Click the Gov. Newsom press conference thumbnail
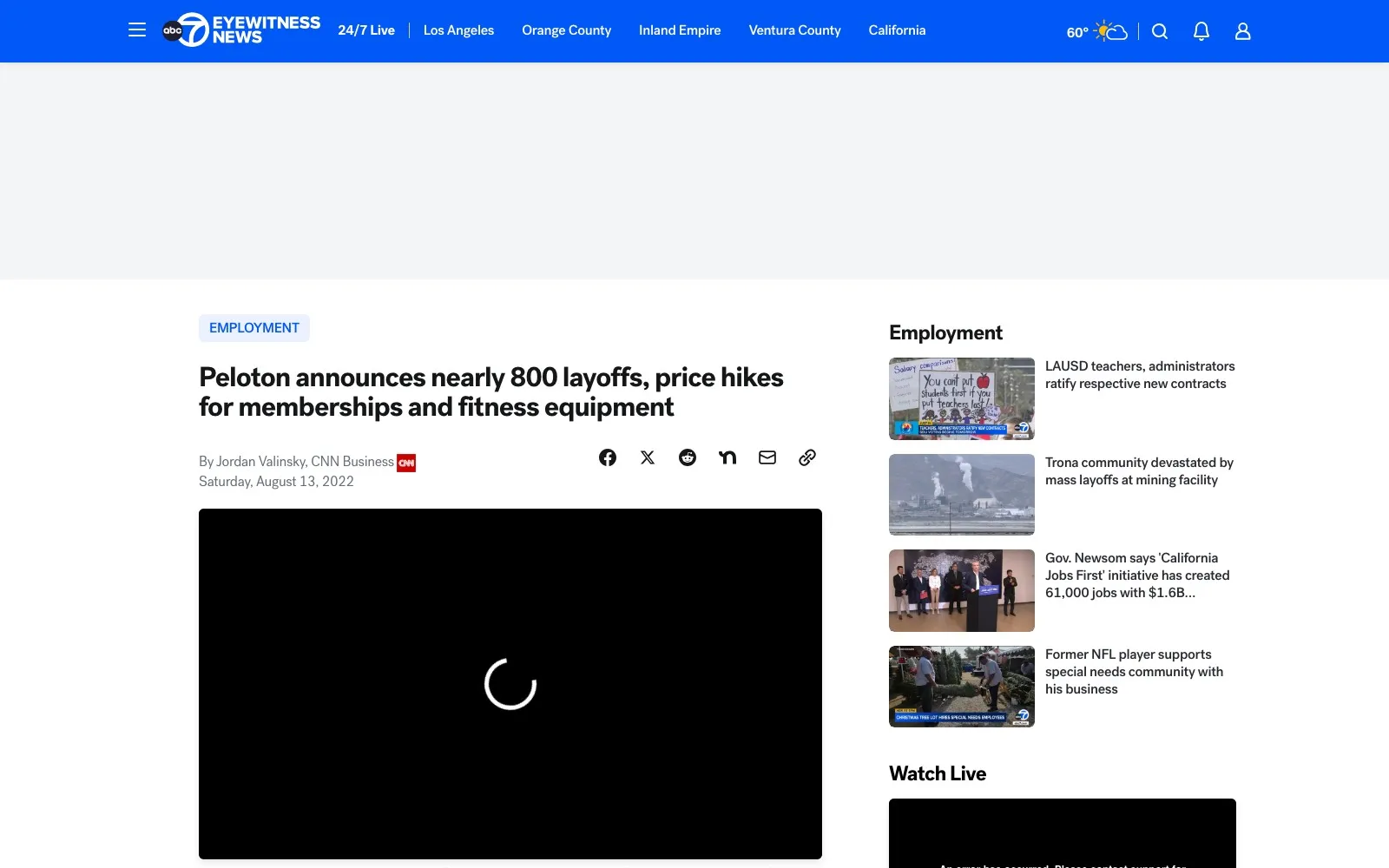This screenshot has width=1389, height=868. coord(962,590)
